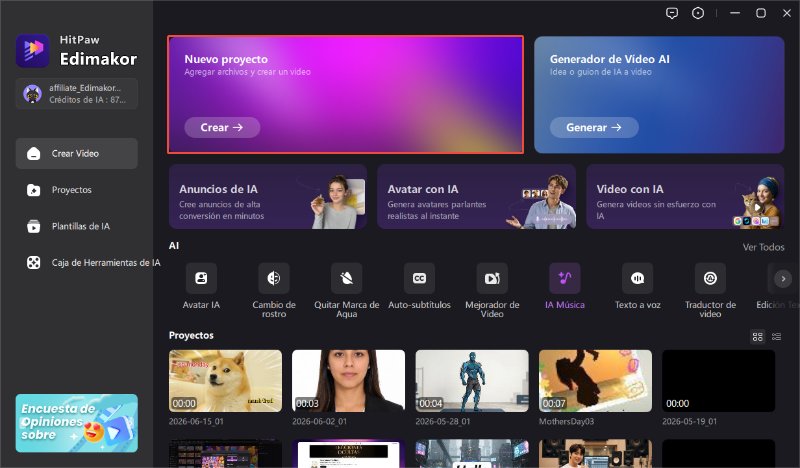Open project thumbnail 2026-06-15_01
This screenshot has height=468, width=800.
(x=225, y=381)
